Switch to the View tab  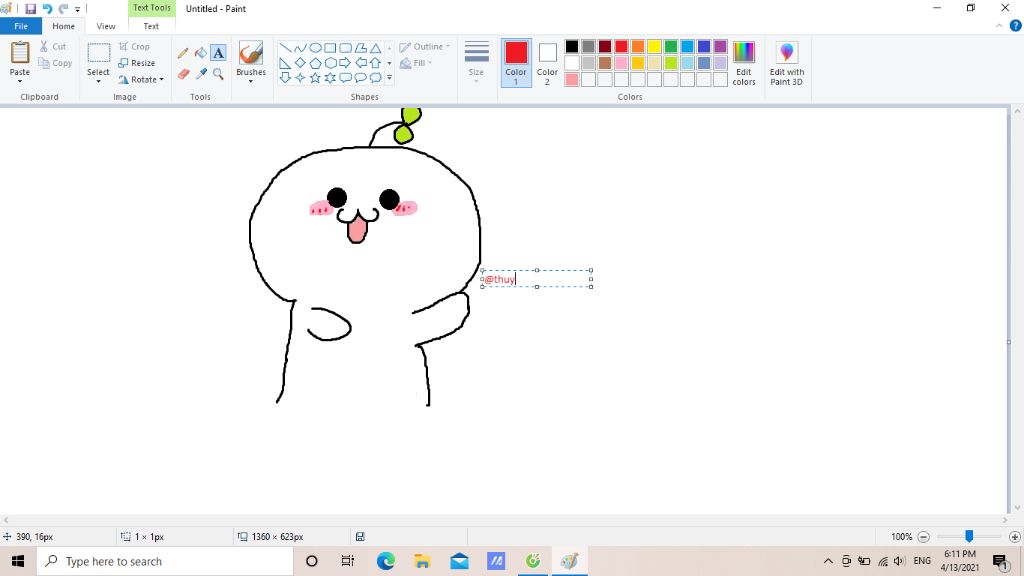[106, 26]
